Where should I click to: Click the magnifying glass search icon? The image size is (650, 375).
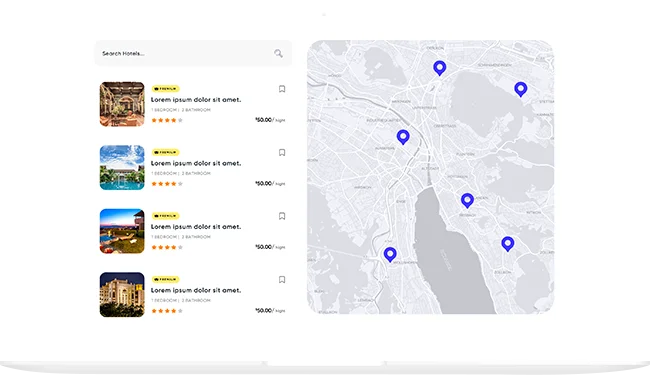[278, 53]
